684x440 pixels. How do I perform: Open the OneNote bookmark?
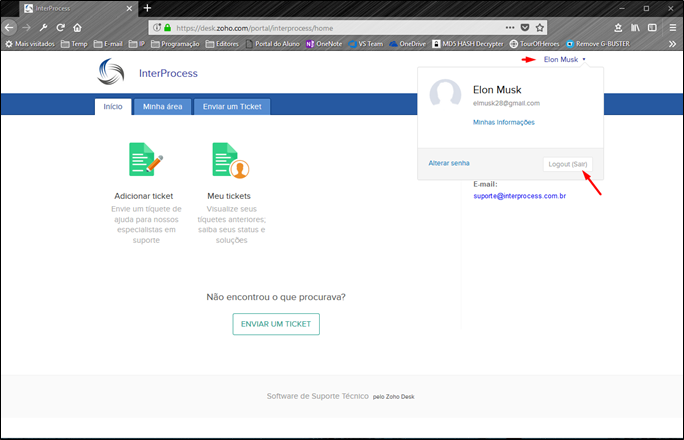324,44
